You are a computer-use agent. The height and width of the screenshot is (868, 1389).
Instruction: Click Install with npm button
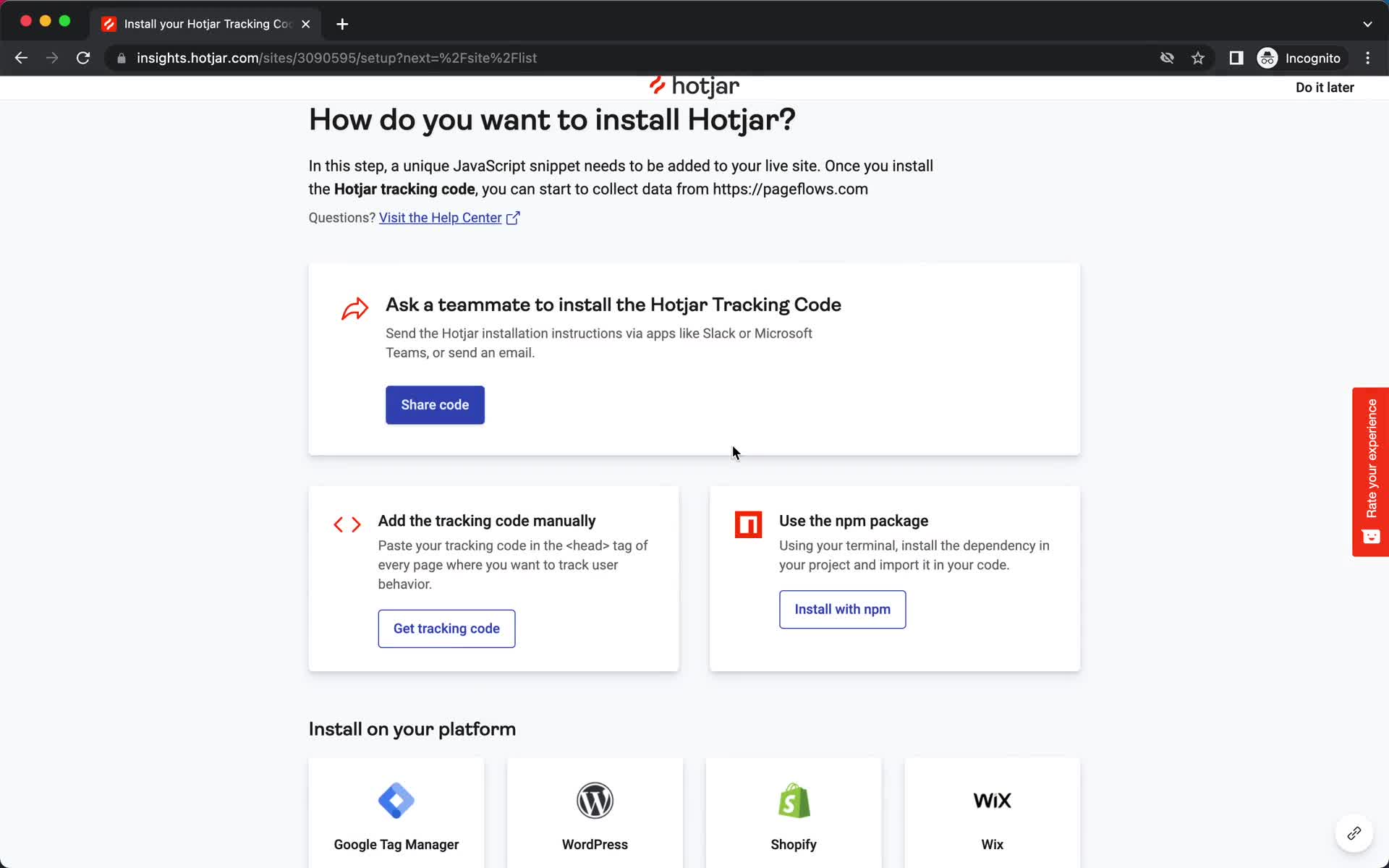coord(842,609)
